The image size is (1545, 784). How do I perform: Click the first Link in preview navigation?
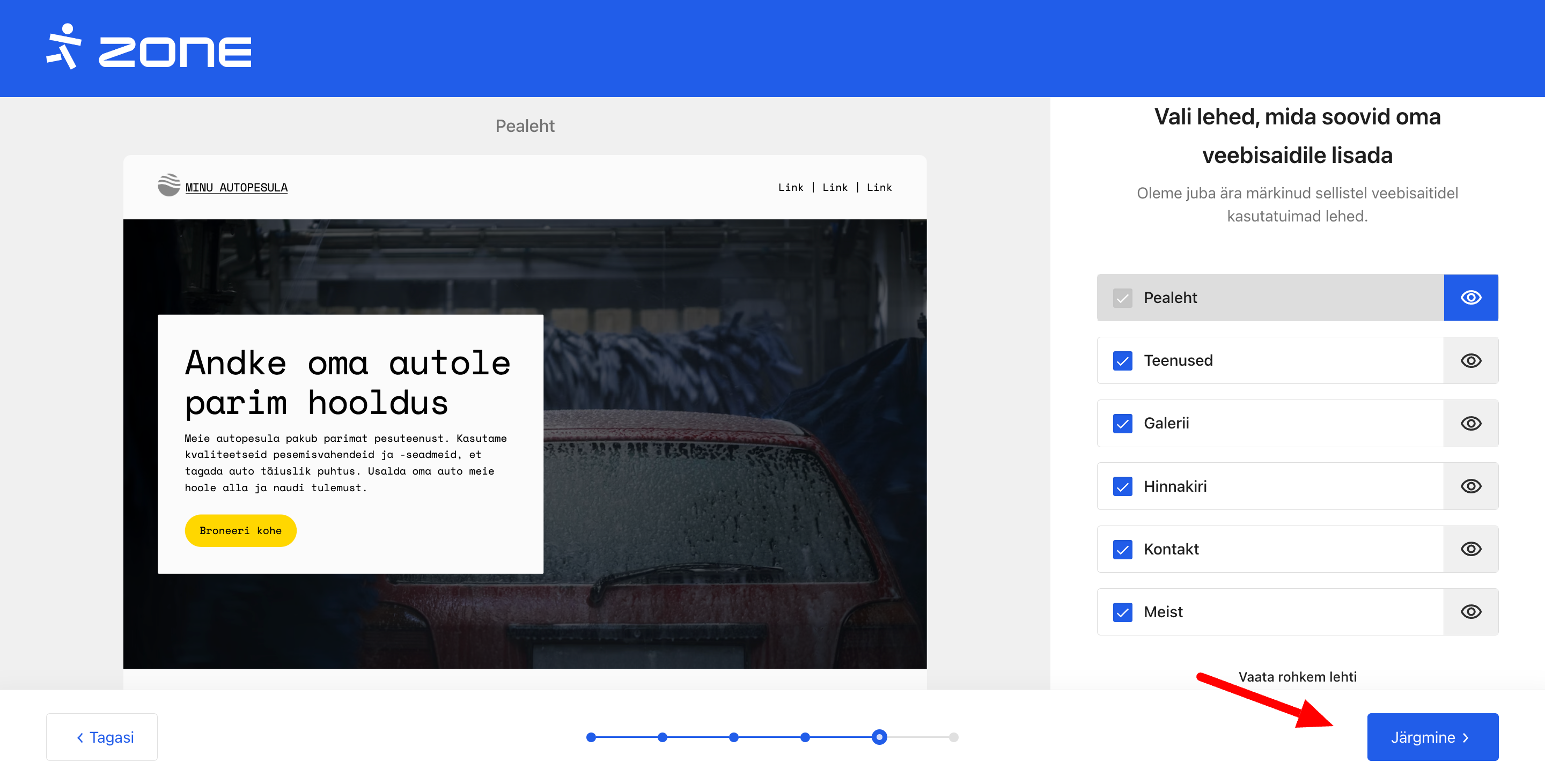[790, 188]
